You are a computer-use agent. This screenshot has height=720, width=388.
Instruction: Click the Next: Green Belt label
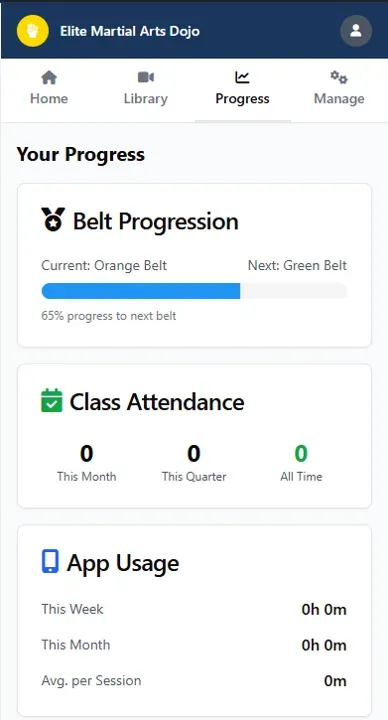298,265
